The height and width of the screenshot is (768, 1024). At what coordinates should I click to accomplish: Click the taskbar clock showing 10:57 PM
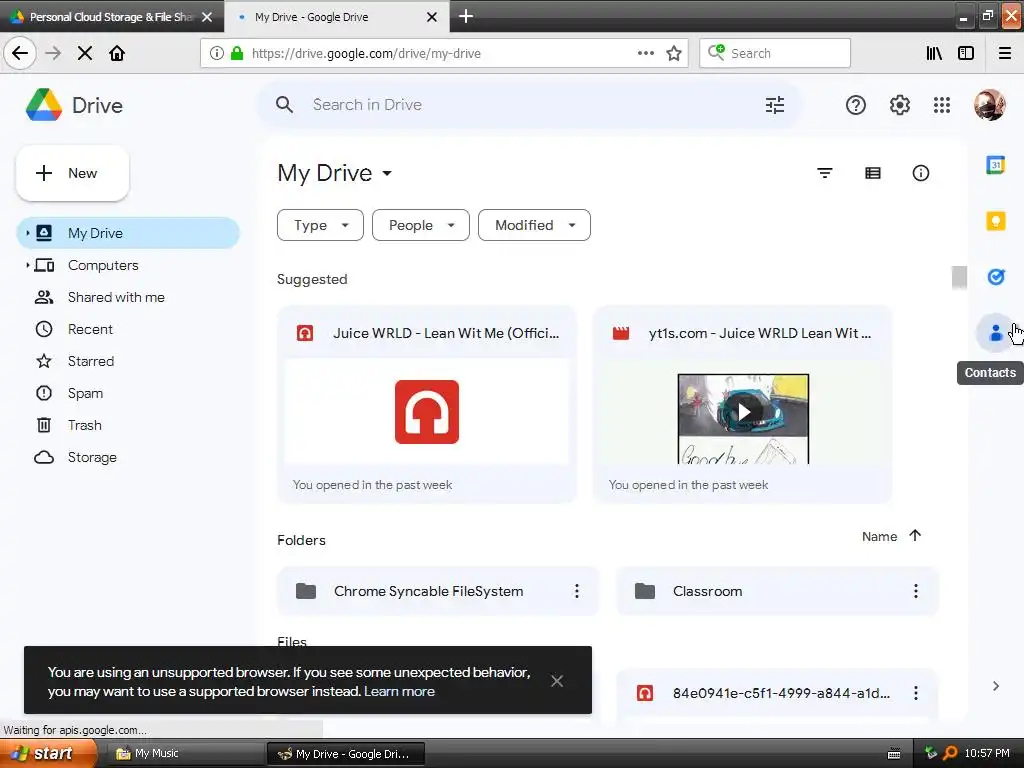[x=987, y=754]
